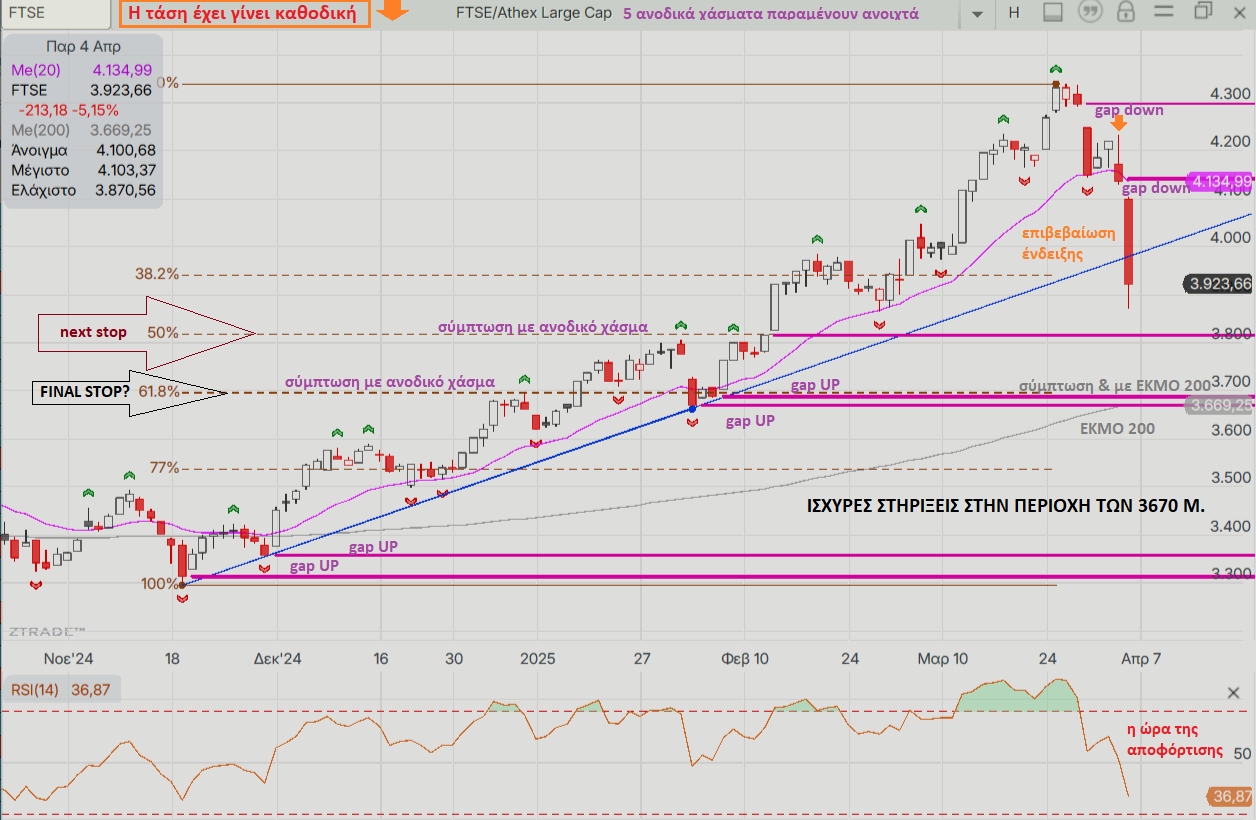Click the orange 36,87 RSI axis tag

click(x=1231, y=797)
